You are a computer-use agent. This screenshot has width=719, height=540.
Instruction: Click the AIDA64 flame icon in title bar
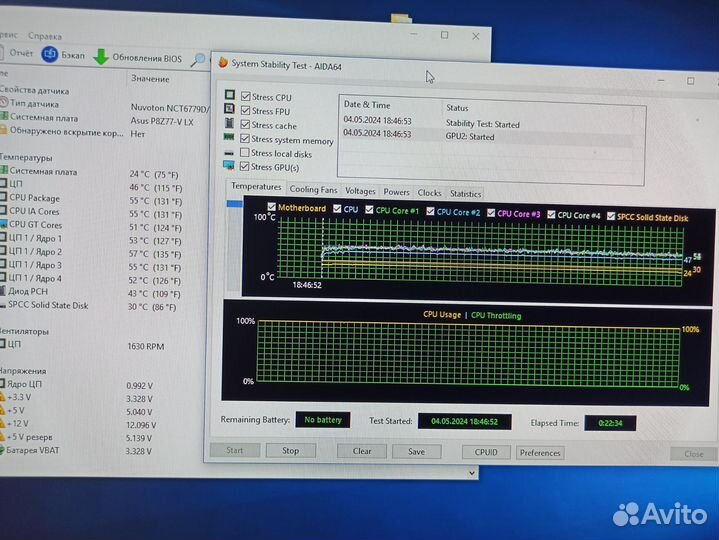(223, 62)
